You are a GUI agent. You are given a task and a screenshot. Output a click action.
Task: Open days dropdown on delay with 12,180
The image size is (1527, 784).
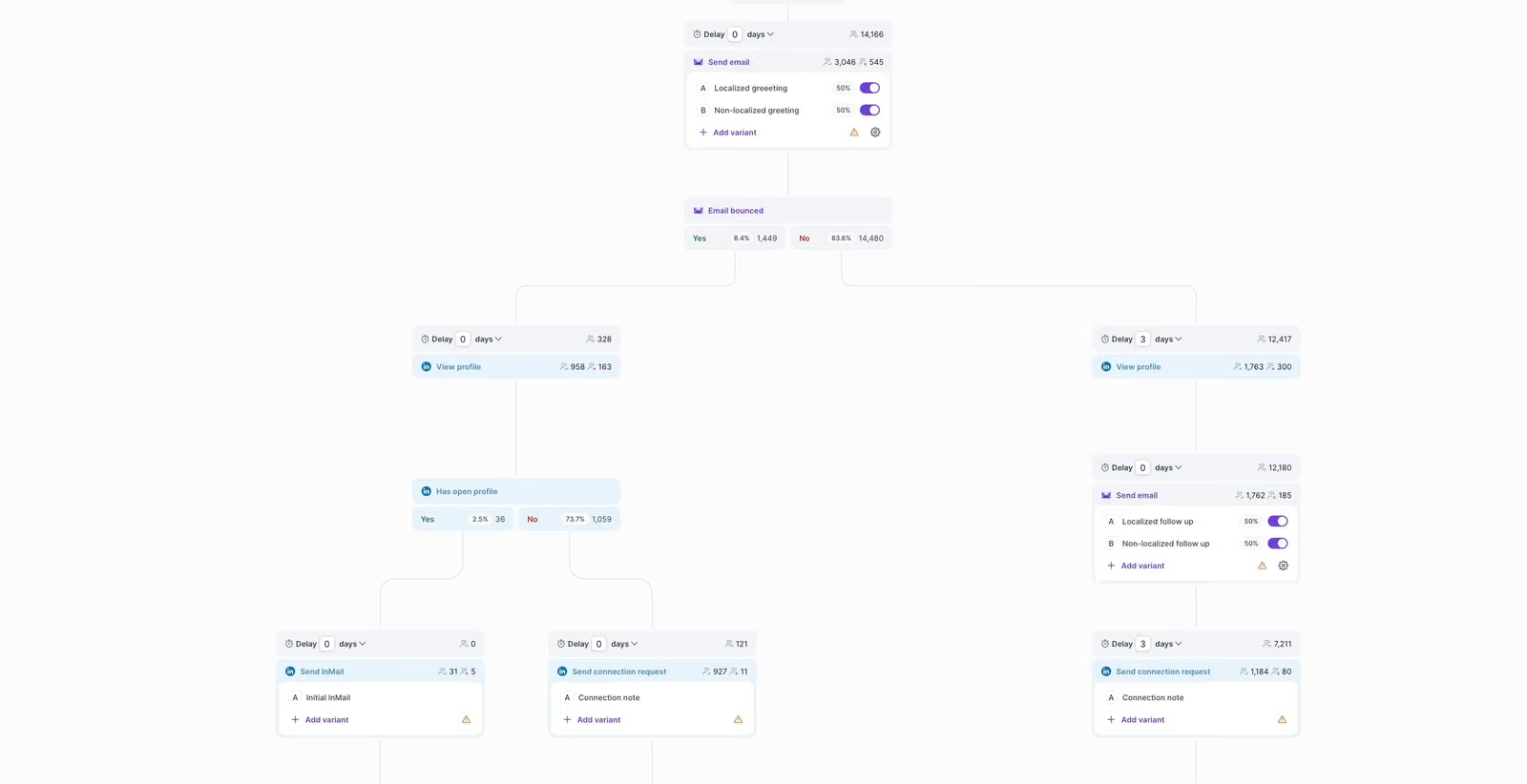pos(1168,467)
